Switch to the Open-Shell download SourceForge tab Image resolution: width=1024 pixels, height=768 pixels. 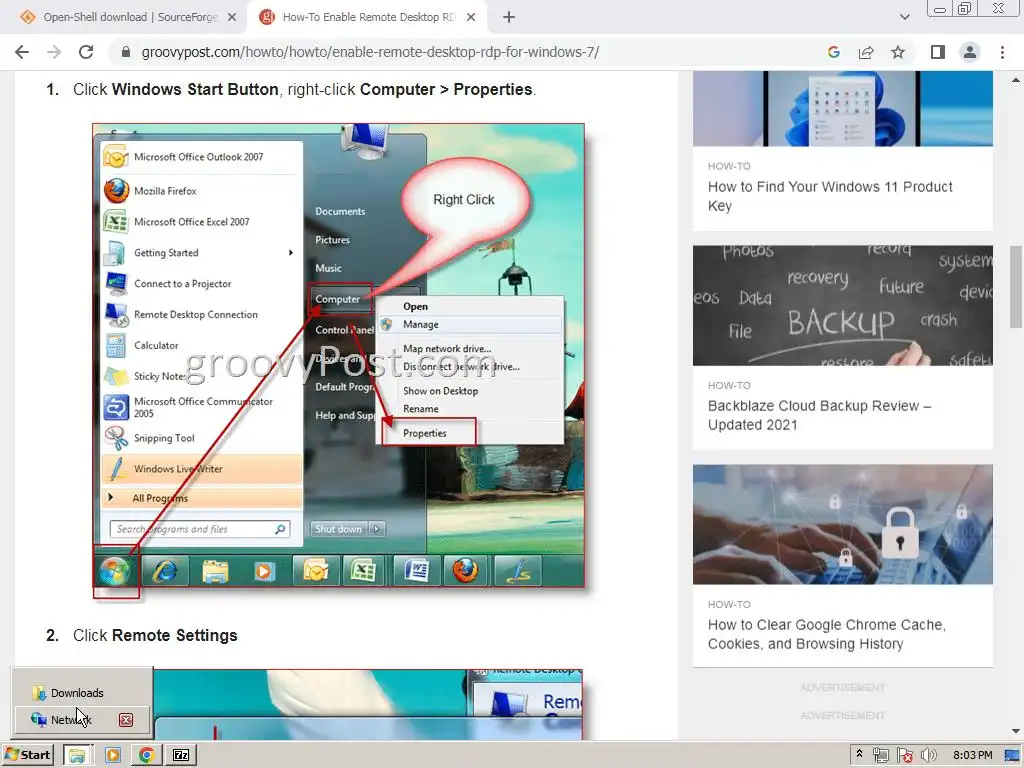(x=130, y=17)
